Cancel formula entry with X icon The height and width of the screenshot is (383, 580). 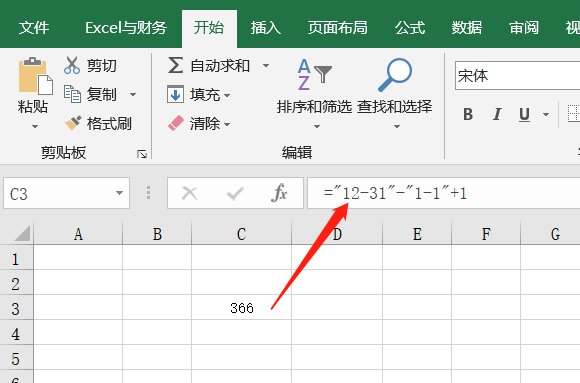click(190, 193)
